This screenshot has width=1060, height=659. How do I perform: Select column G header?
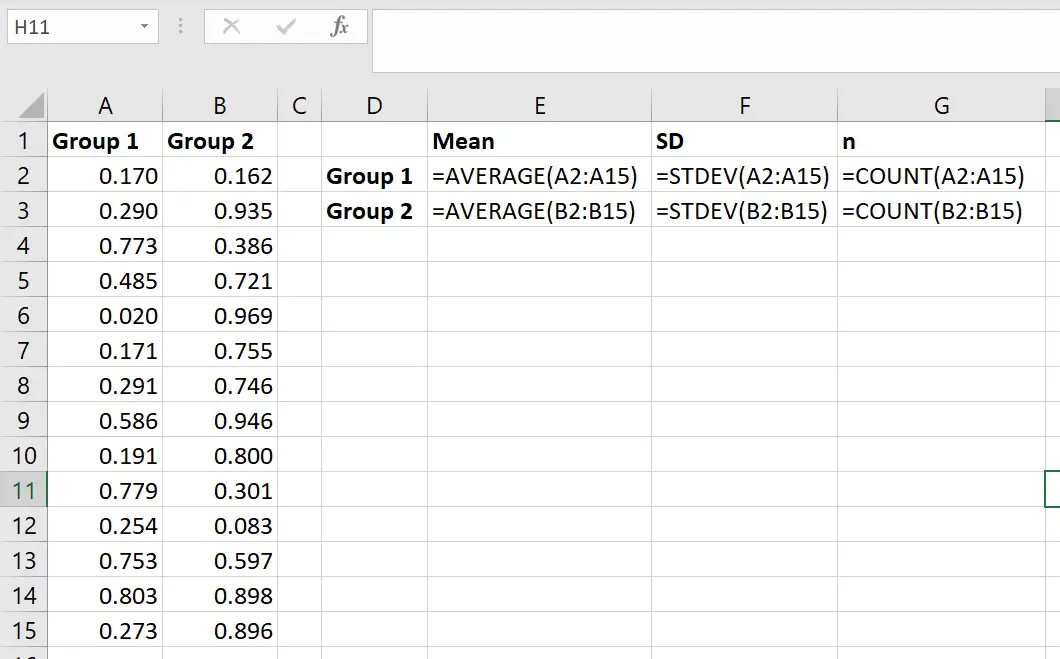[x=940, y=106]
